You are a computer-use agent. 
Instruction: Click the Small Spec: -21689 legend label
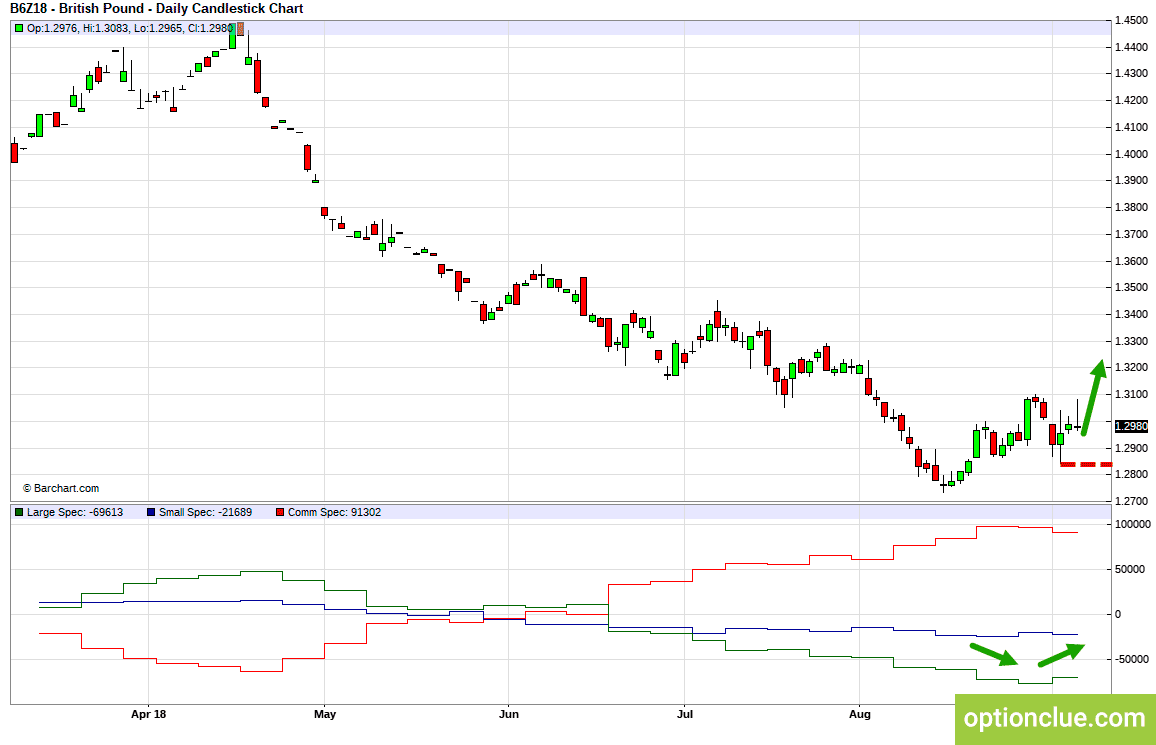pos(205,512)
